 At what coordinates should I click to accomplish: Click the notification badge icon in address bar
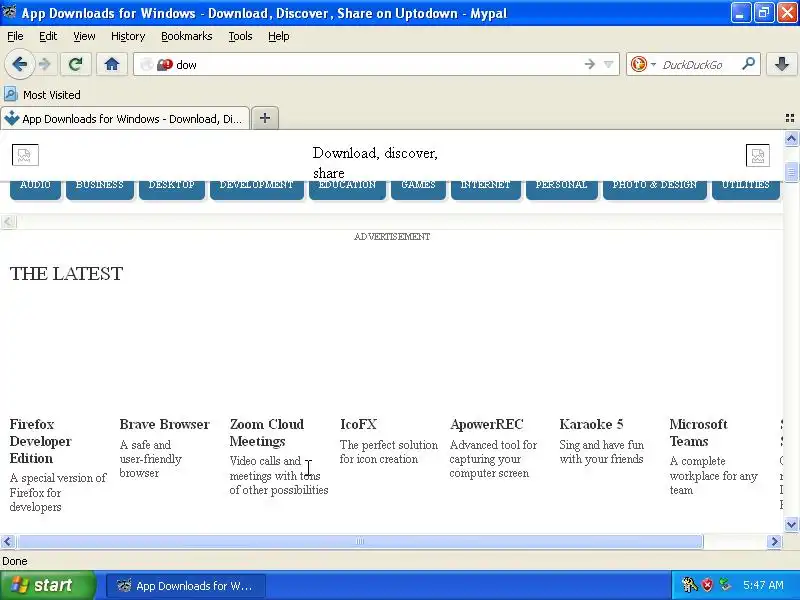tap(165, 65)
